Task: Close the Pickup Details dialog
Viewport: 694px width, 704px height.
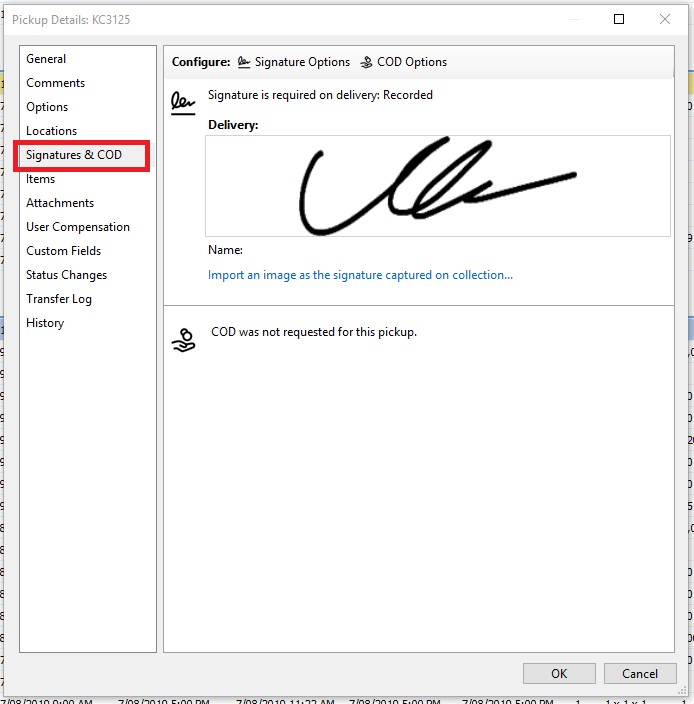Action: 665,19
